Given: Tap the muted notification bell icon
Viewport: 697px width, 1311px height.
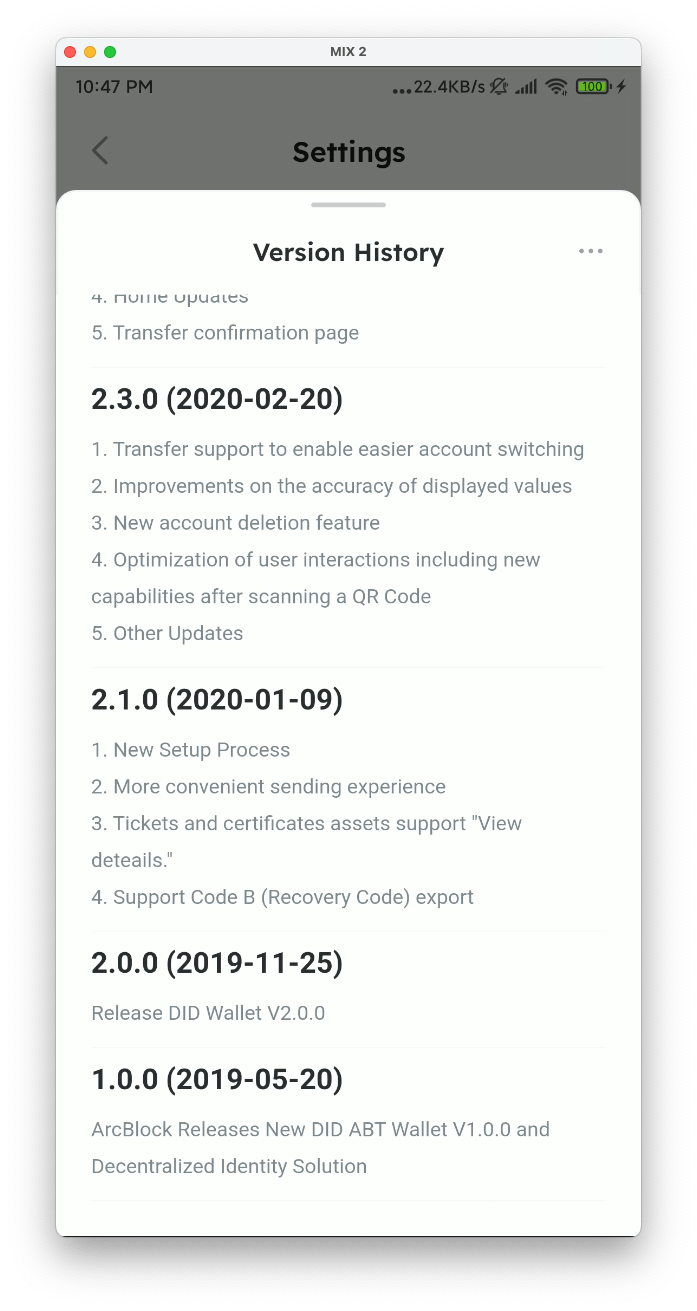Looking at the screenshot, I should click(x=499, y=87).
